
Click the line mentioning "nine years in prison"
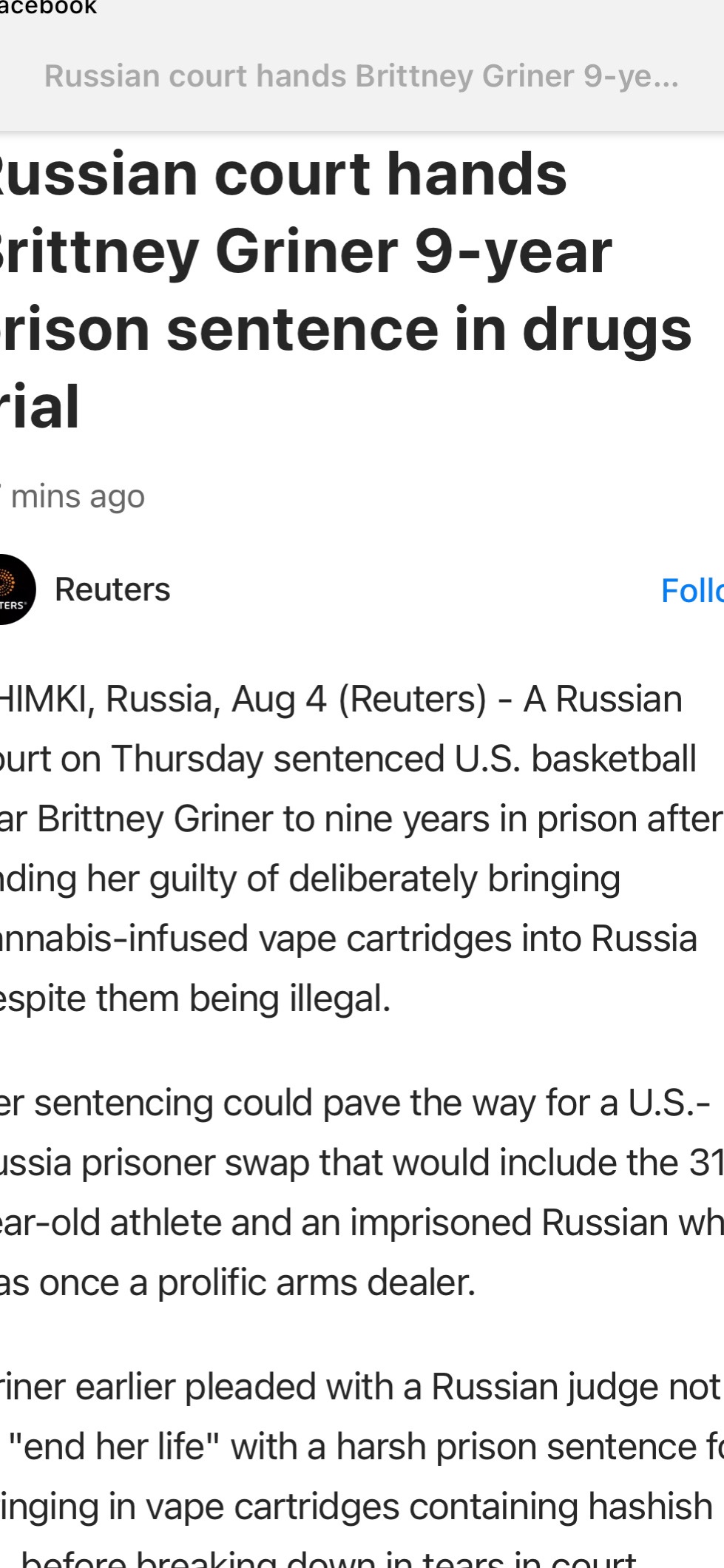tap(362, 819)
